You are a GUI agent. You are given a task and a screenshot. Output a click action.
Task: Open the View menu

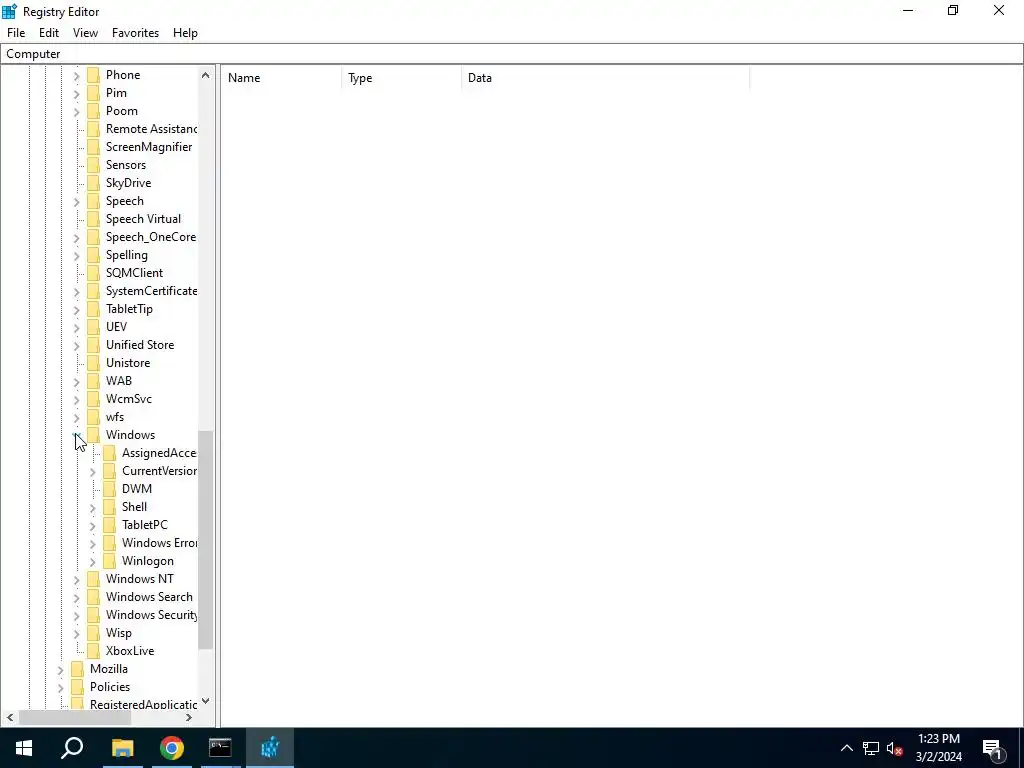click(85, 33)
